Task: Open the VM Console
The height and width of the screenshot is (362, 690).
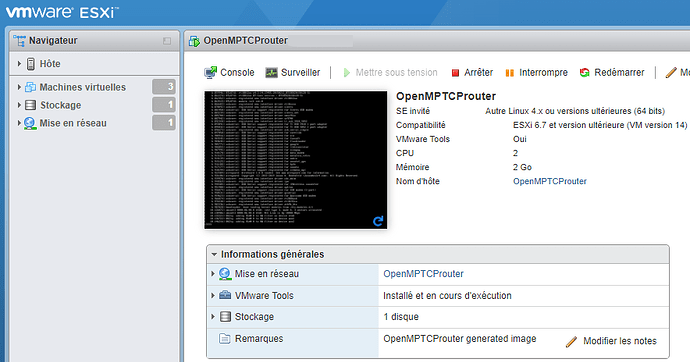Action: coord(229,73)
